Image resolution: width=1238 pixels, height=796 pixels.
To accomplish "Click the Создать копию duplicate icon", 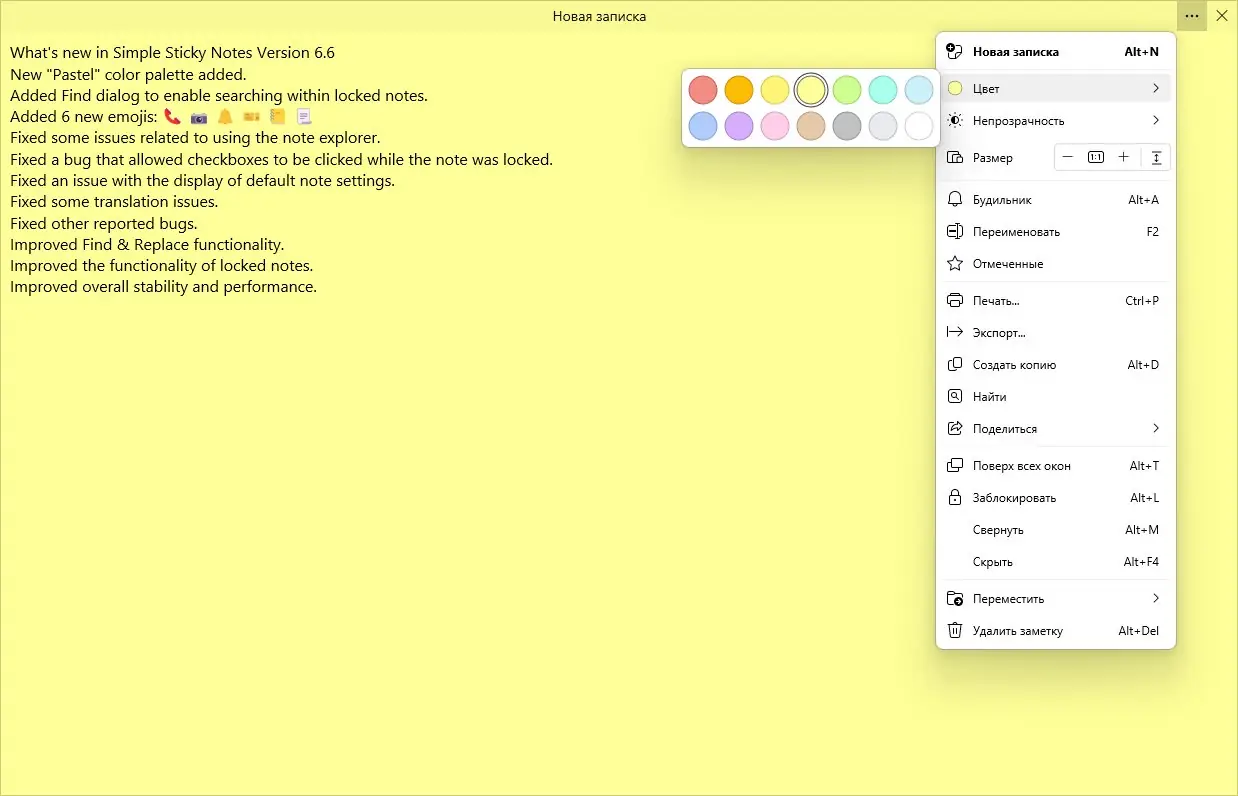I will coord(954,365).
